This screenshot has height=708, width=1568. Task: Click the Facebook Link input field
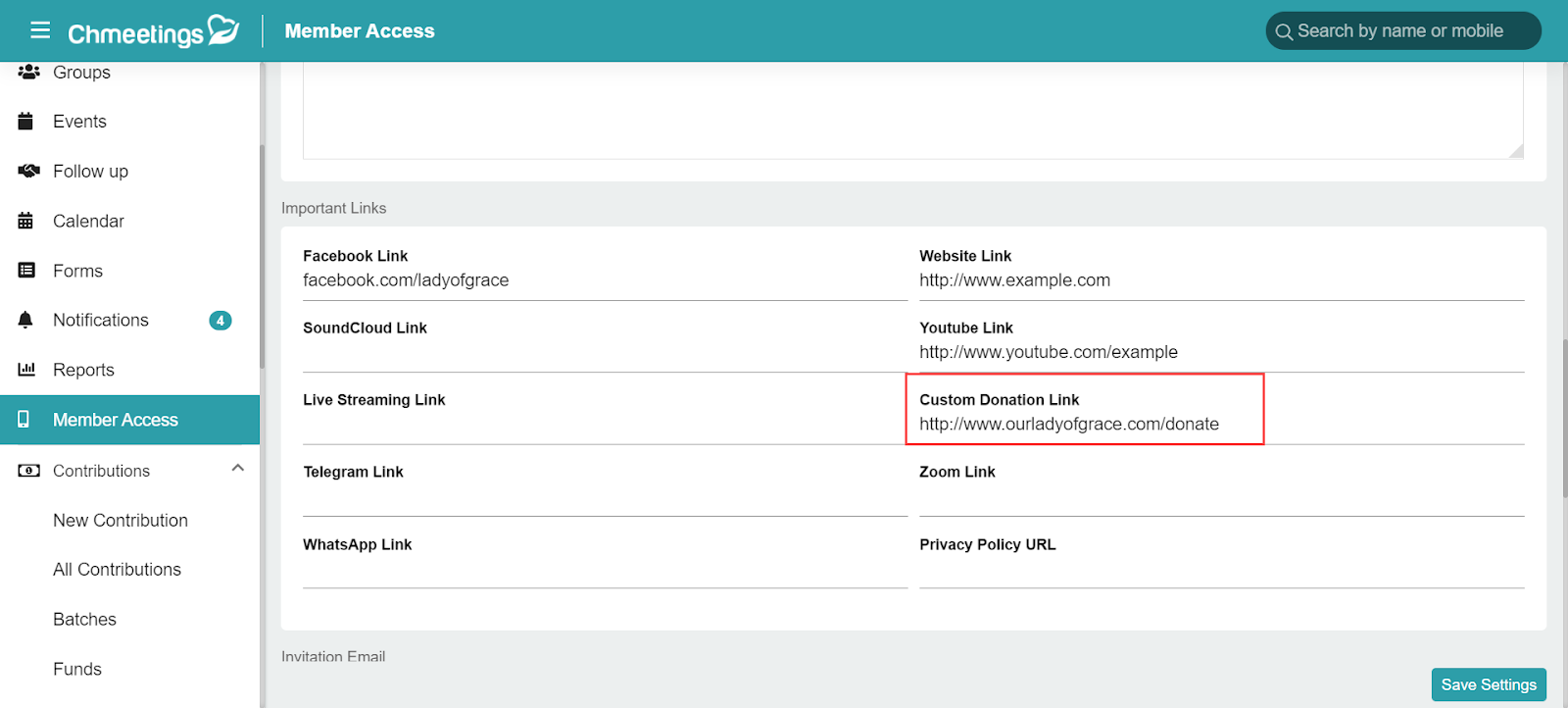click(605, 280)
